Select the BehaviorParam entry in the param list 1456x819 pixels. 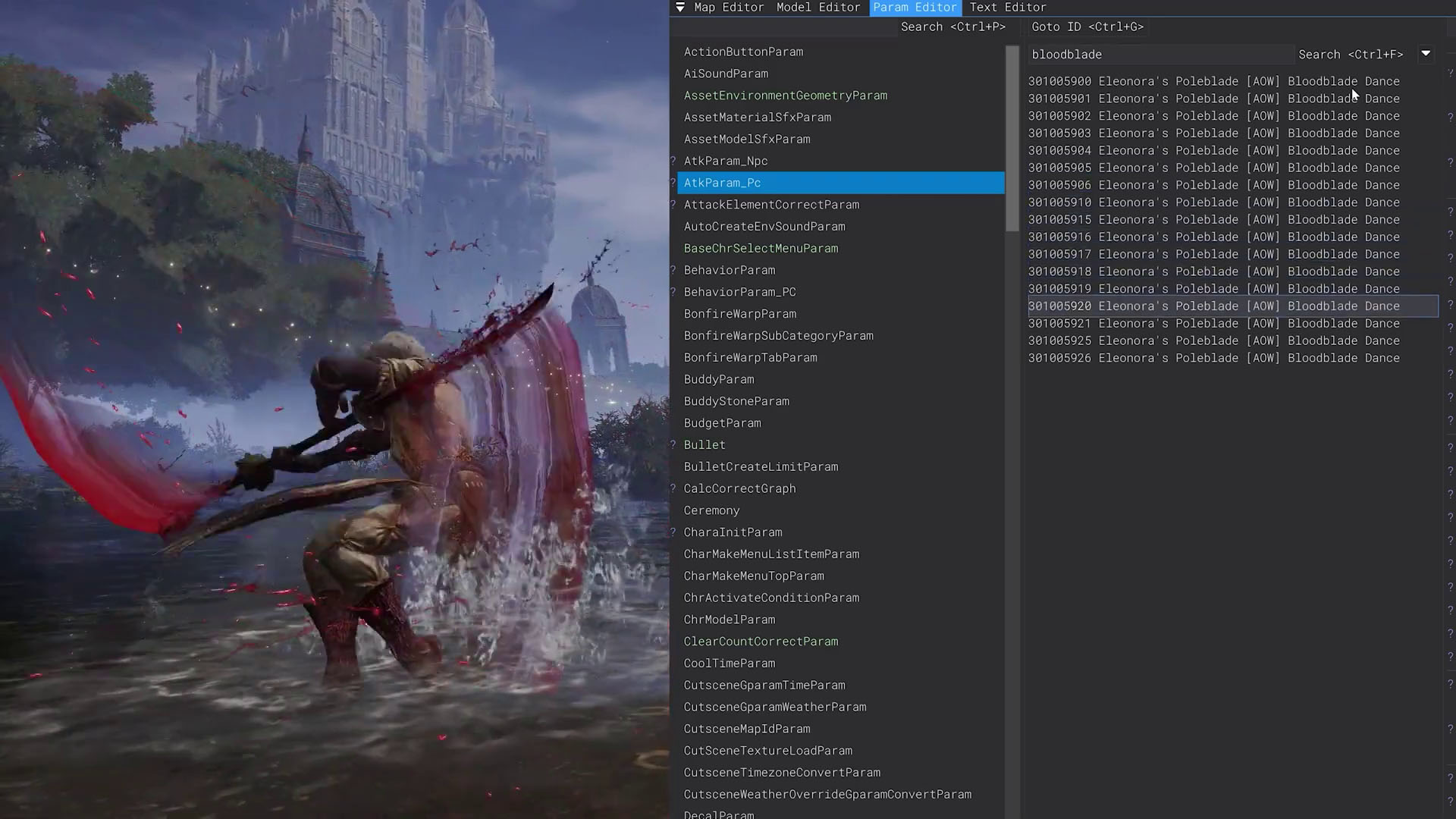click(x=729, y=271)
